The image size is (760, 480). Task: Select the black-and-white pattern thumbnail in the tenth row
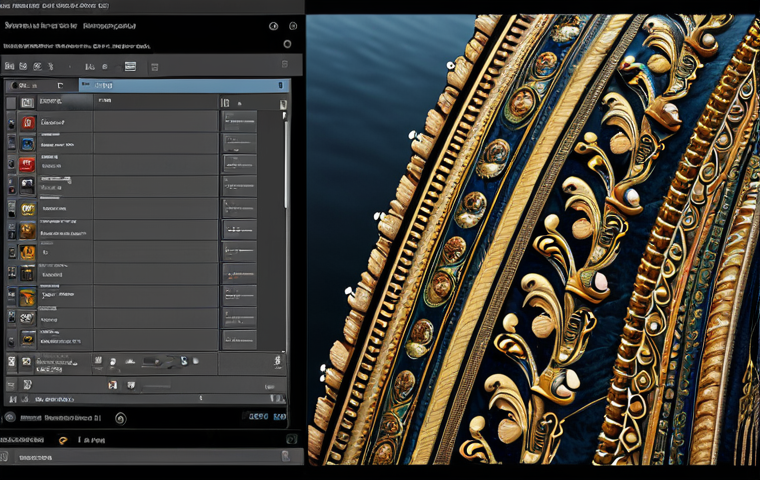coord(27,318)
